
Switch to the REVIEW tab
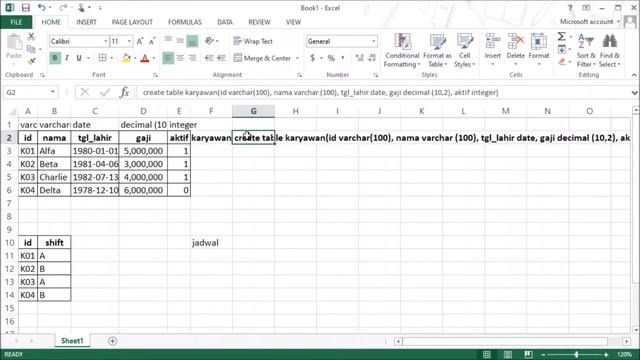[259, 22]
